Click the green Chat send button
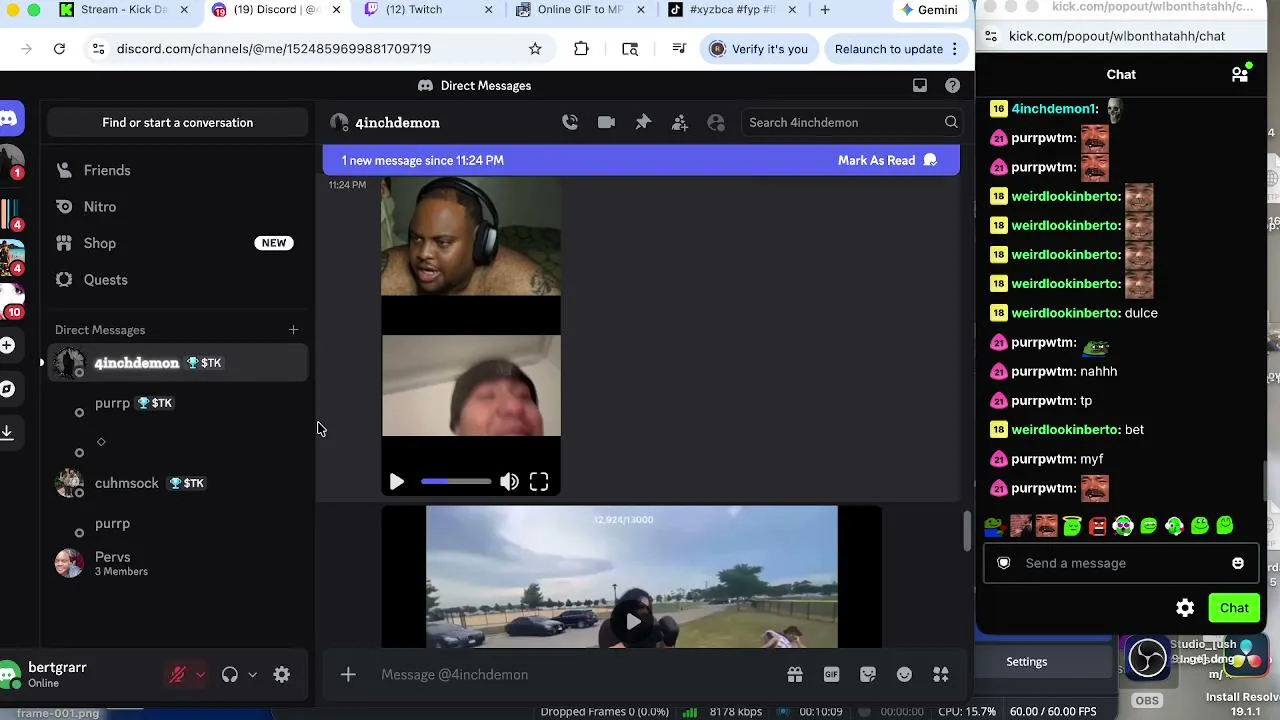The height and width of the screenshot is (720, 1280). [1234, 608]
